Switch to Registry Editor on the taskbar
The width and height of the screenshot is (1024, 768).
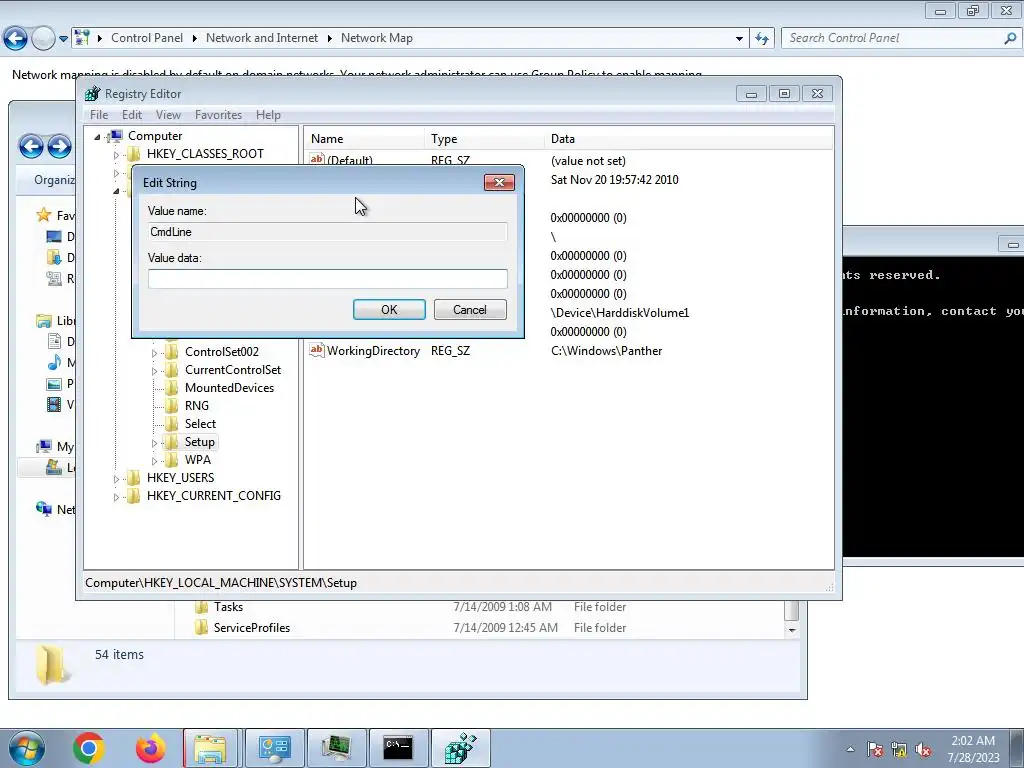click(460, 748)
